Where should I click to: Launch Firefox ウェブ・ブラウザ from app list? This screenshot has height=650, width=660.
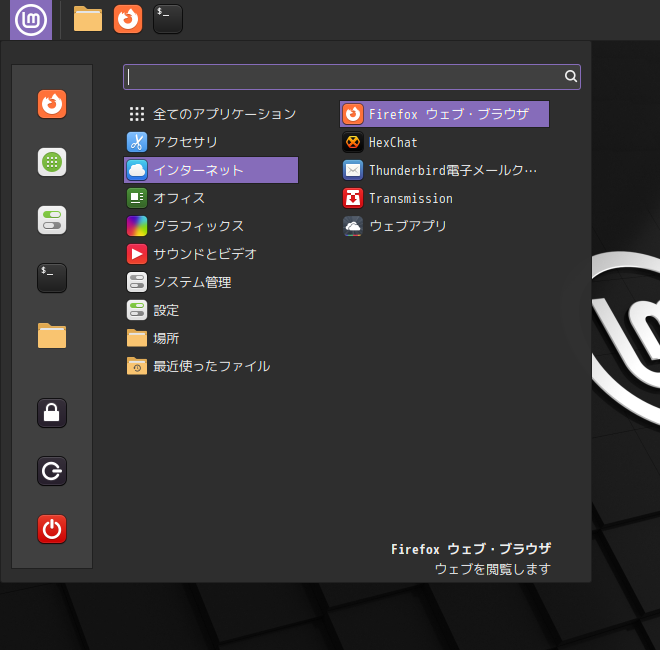444,114
